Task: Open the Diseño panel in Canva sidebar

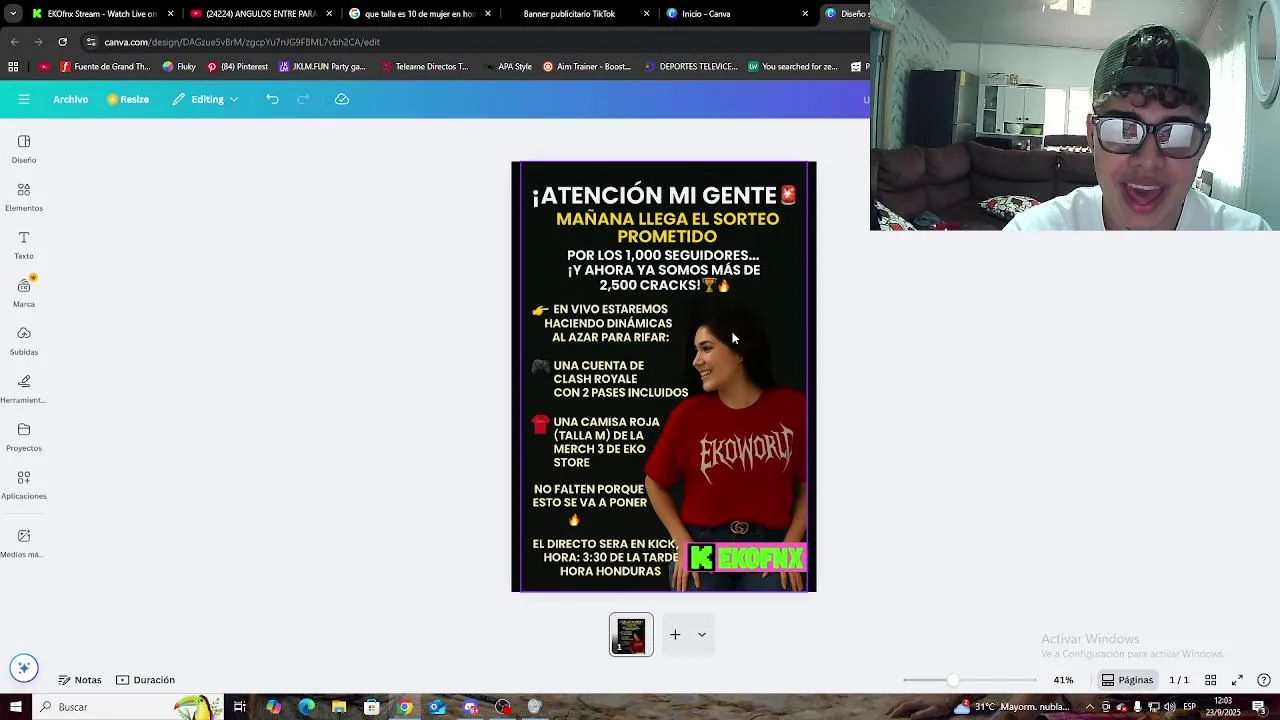Action: point(24,149)
